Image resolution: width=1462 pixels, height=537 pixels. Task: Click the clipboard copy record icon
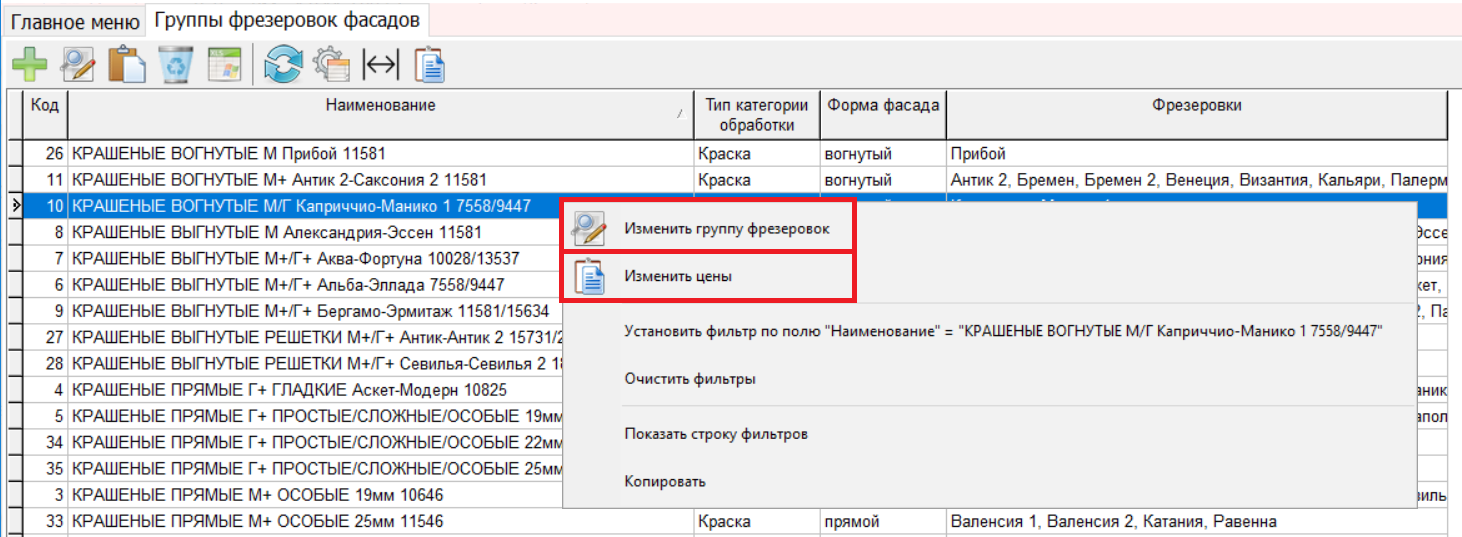pyautogui.click(x=127, y=65)
